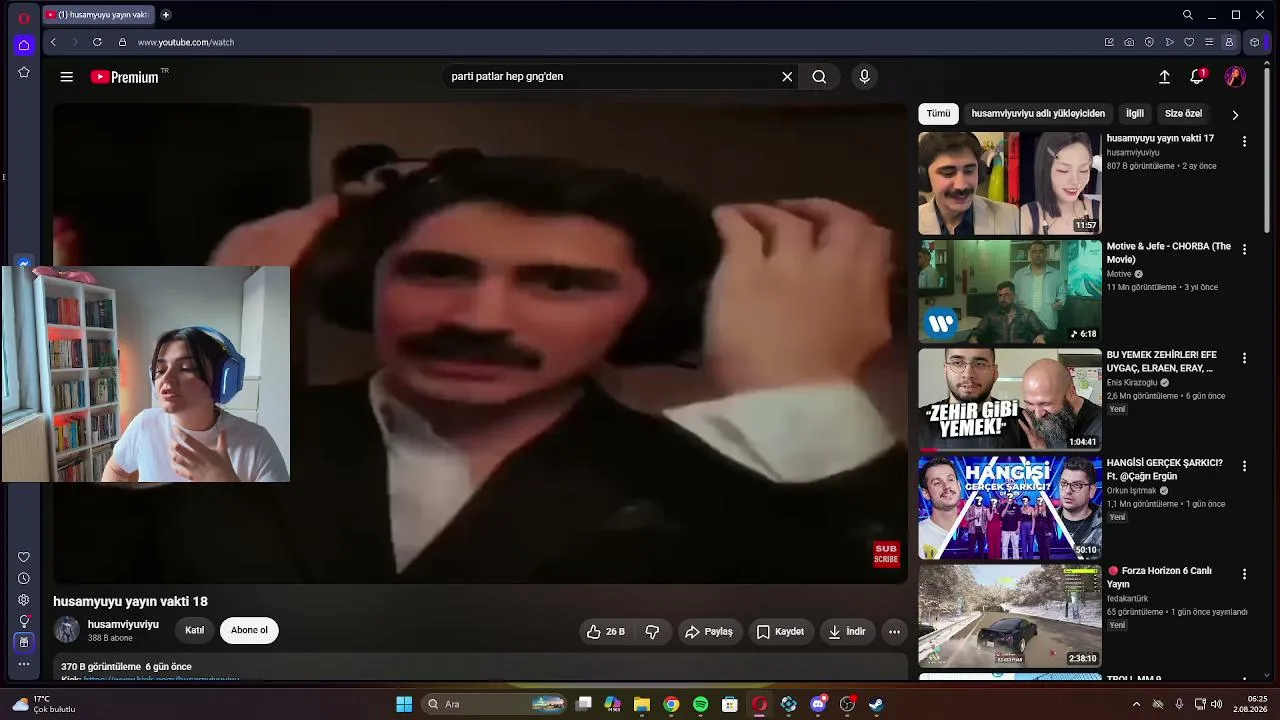
Task: Clear the YouTube search query
Action: click(787, 77)
